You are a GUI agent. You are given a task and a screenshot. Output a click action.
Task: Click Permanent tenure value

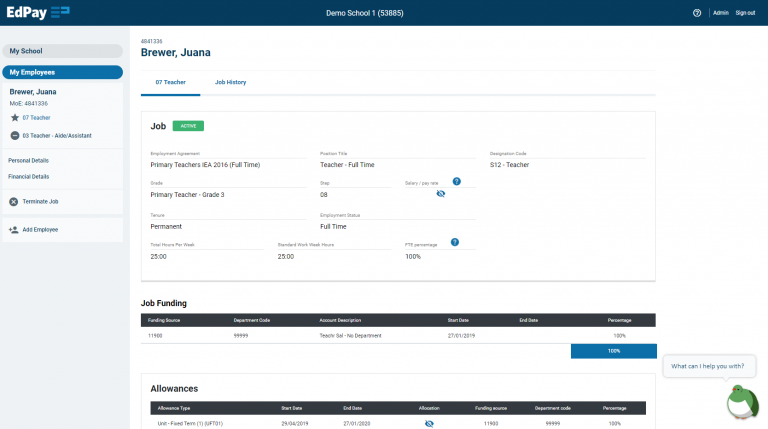coord(166,227)
